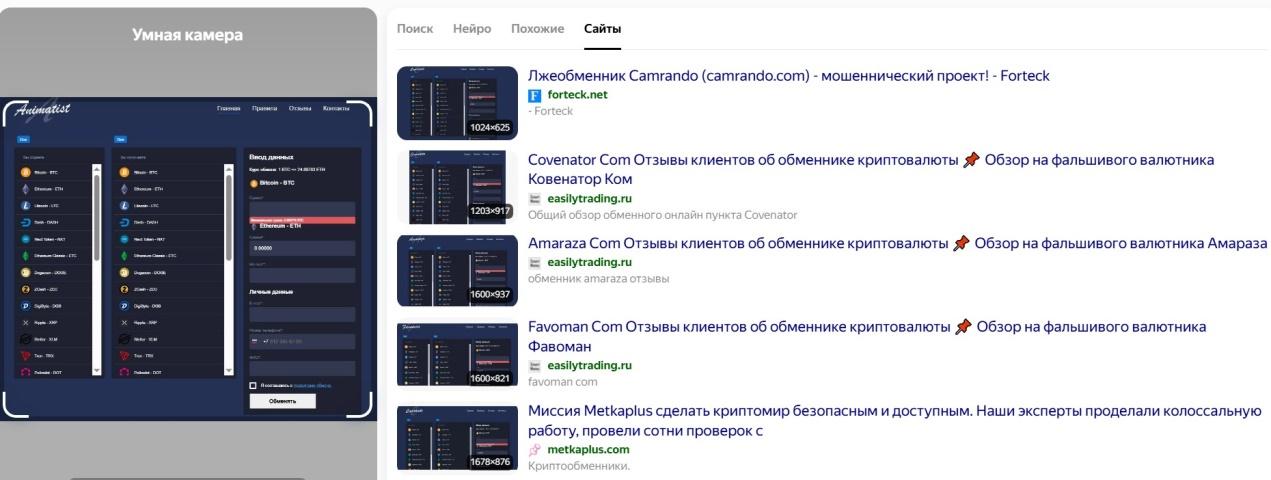Open the 1600×937 Amaraza thumbnail
This screenshot has height=480, width=1271.
point(457,270)
